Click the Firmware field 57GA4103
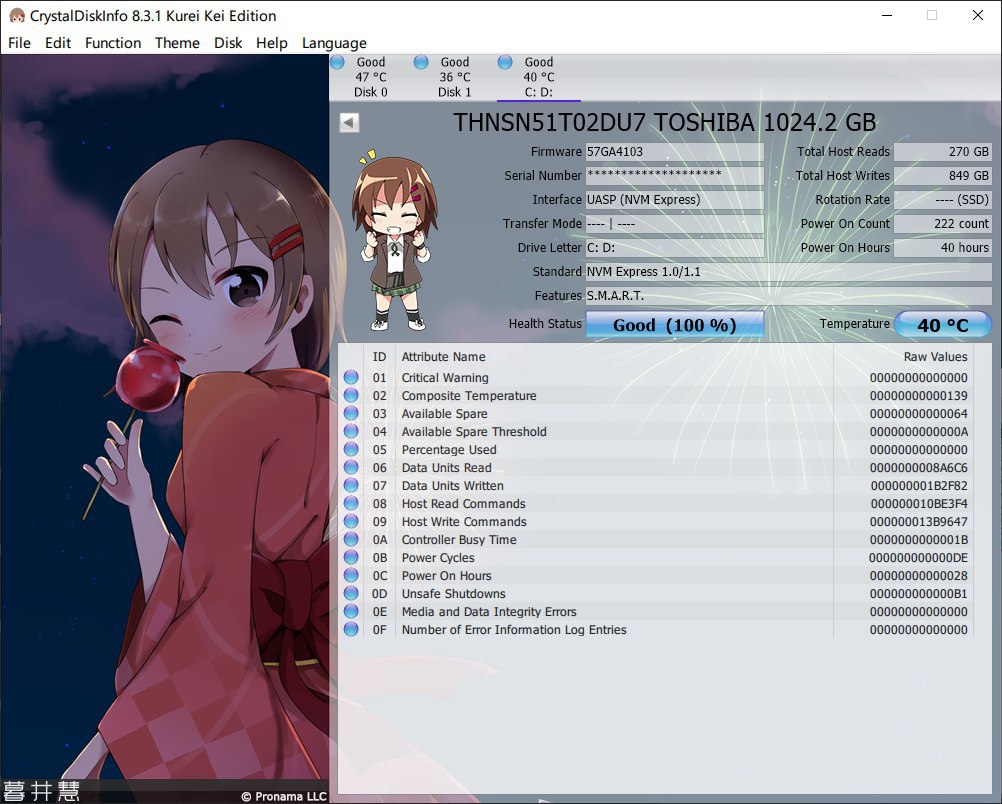Viewport: 1002px width, 804px height. [675, 151]
